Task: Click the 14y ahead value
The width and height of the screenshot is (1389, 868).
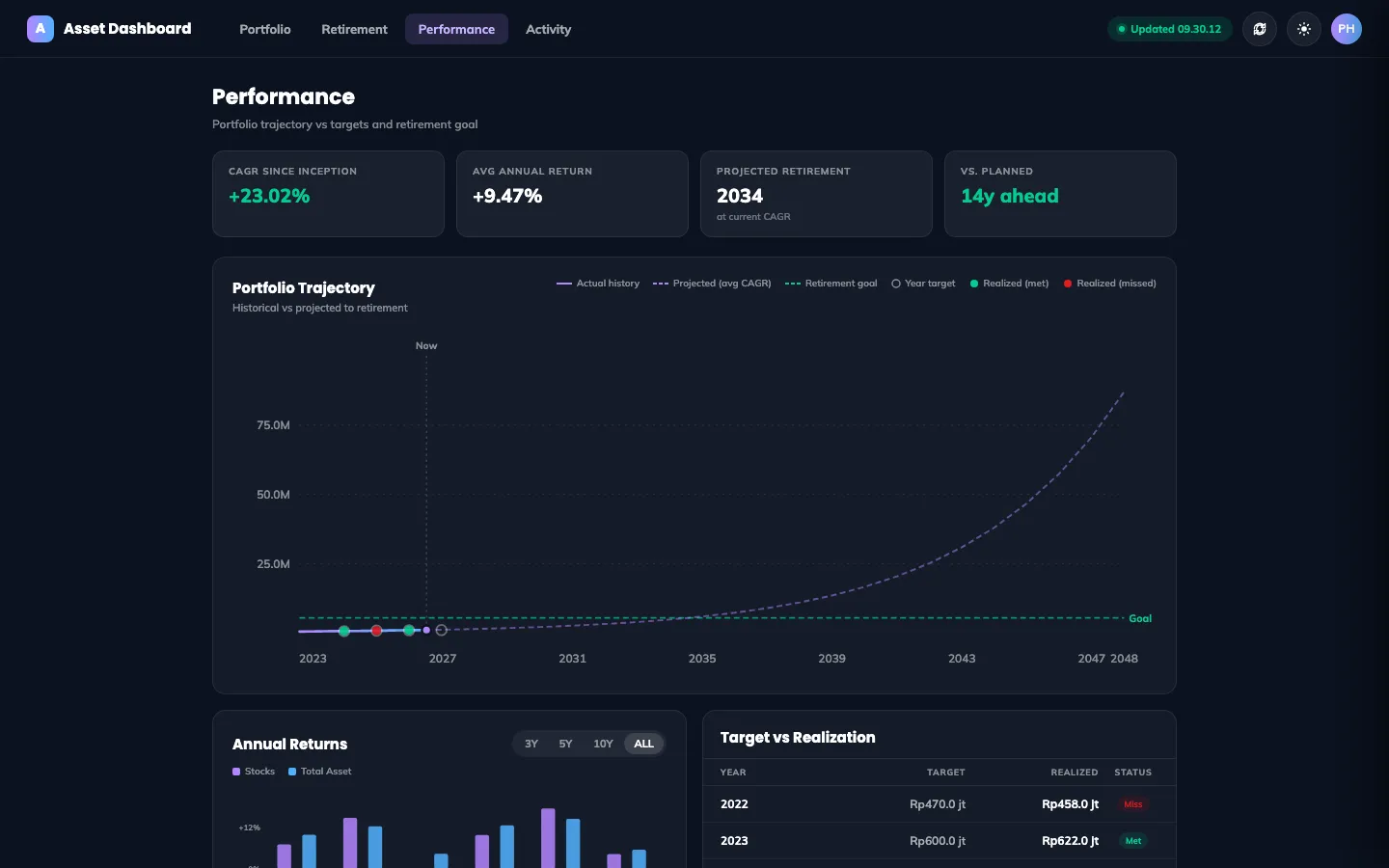Action: pyautogui.click(x=1010, y=196)
